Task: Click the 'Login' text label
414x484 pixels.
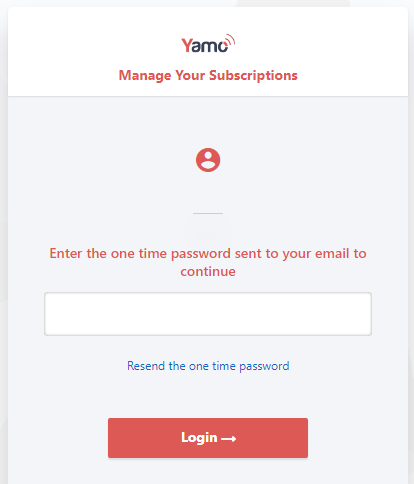Action: [x=199, y=438]
